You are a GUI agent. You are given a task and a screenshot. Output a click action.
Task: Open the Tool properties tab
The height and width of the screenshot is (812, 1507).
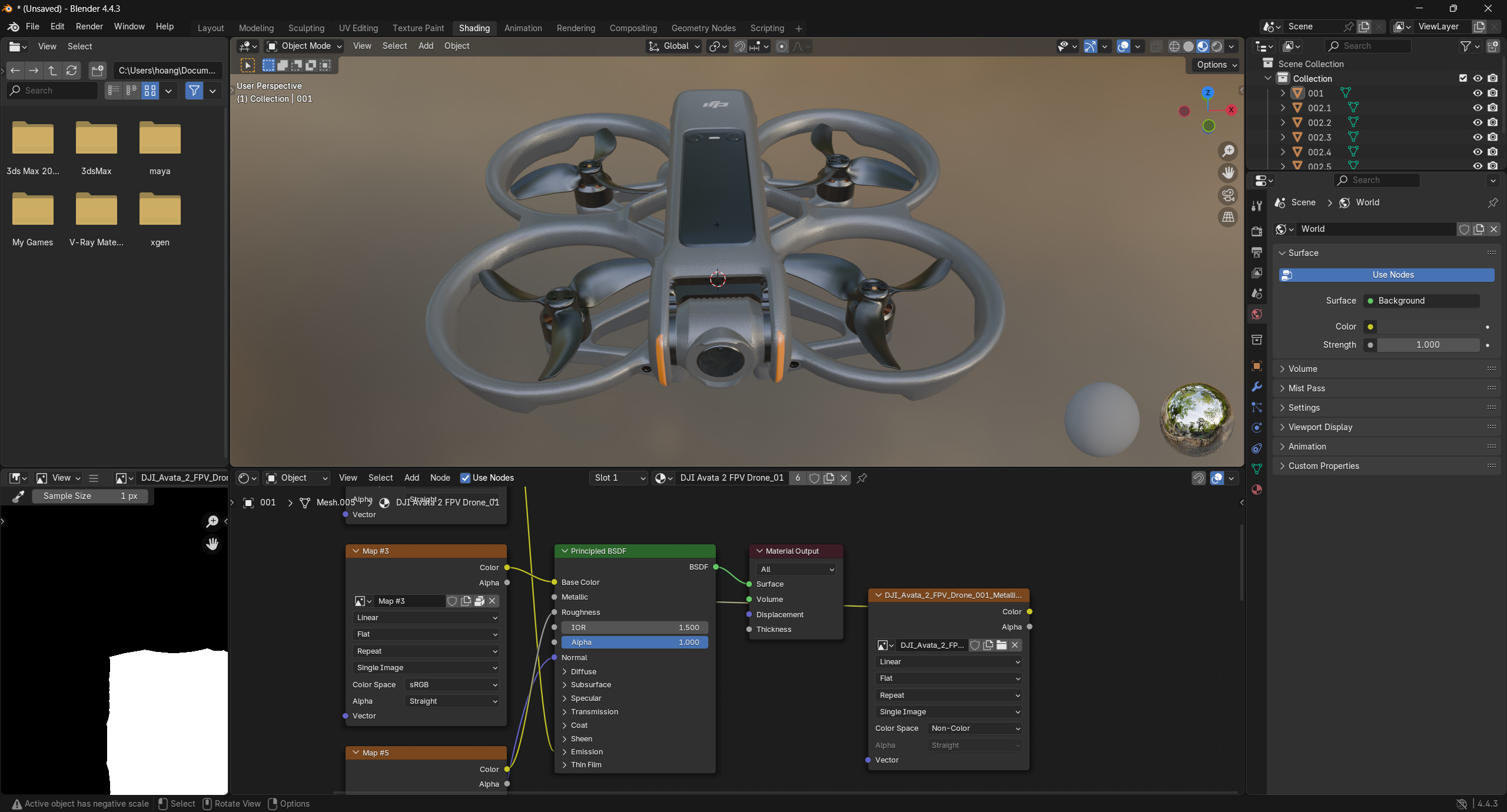click(x=1257, y=205)
